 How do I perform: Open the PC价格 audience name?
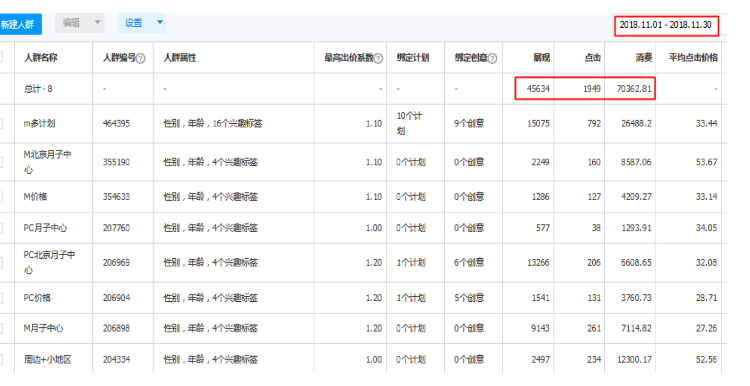pyautogui.click(x=37, y=298)
